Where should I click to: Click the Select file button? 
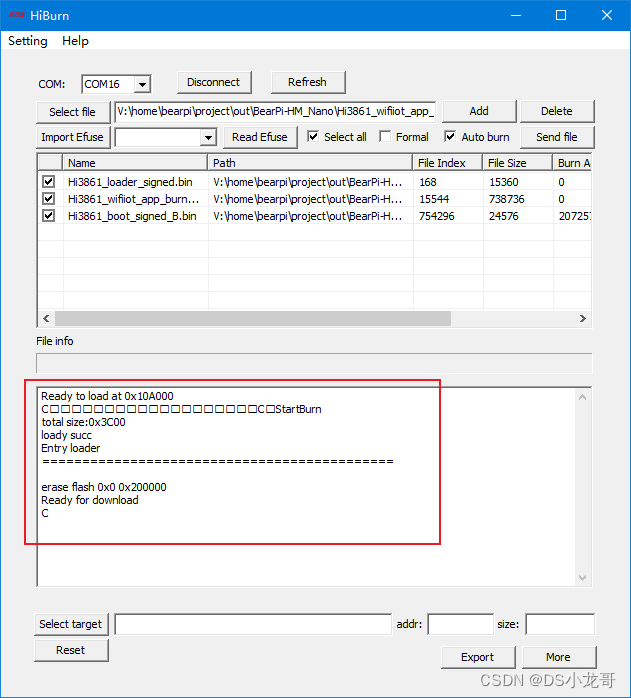(x=73, y=112)
